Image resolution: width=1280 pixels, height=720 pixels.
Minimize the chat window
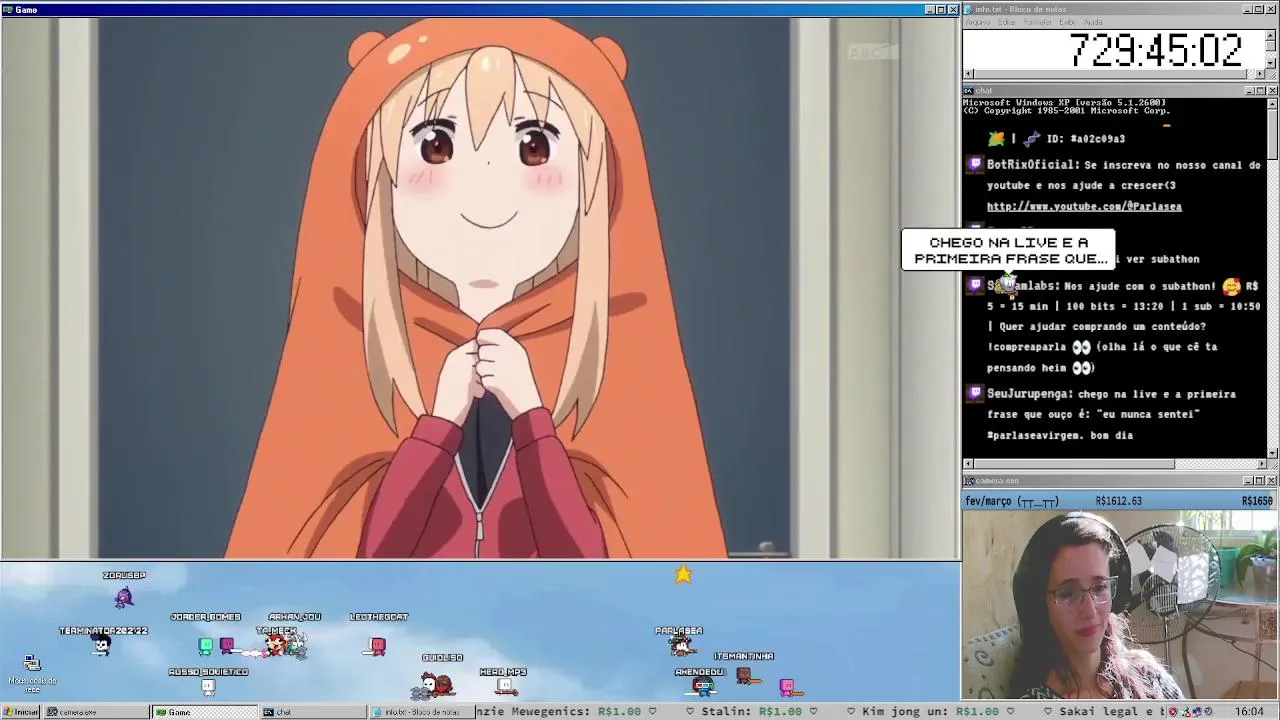click(x=1249, y=91)
